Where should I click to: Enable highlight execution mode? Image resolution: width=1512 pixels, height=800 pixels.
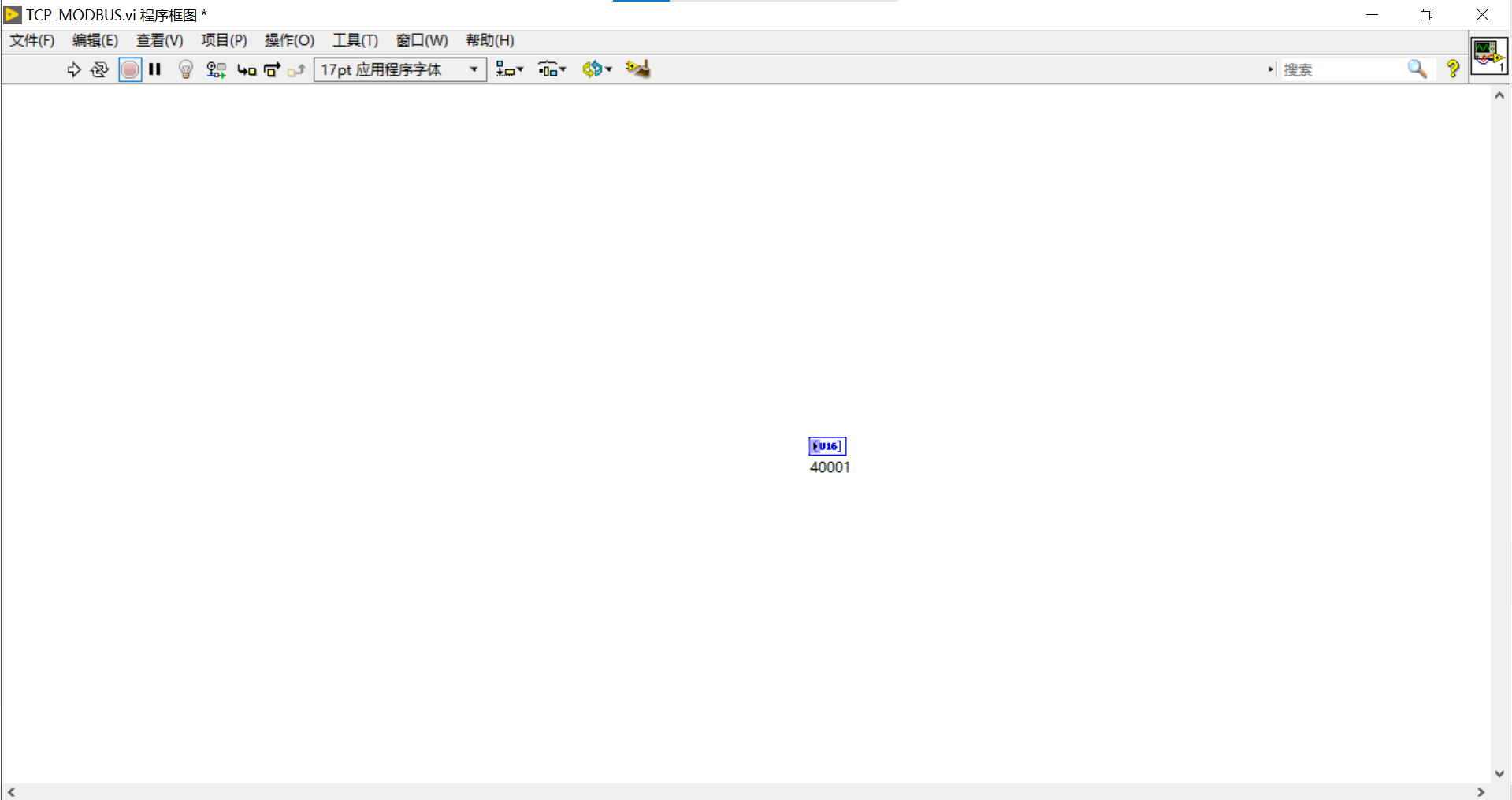coord(186,69)
